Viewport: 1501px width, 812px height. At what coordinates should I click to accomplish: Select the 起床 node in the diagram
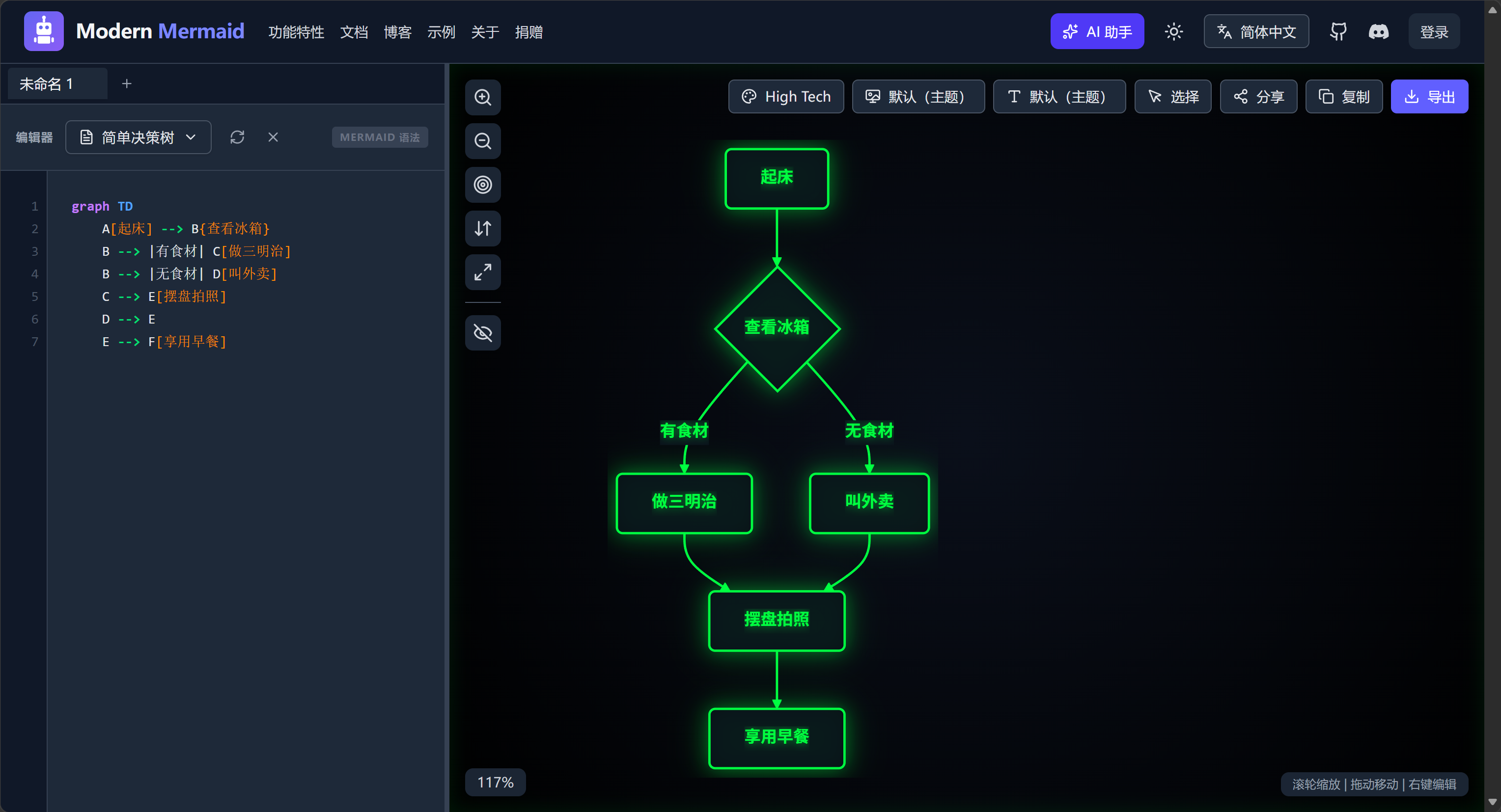point(777,178)
